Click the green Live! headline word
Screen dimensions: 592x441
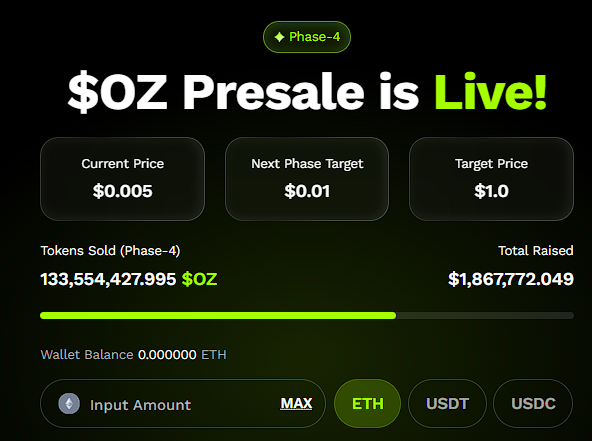point(490,92)
